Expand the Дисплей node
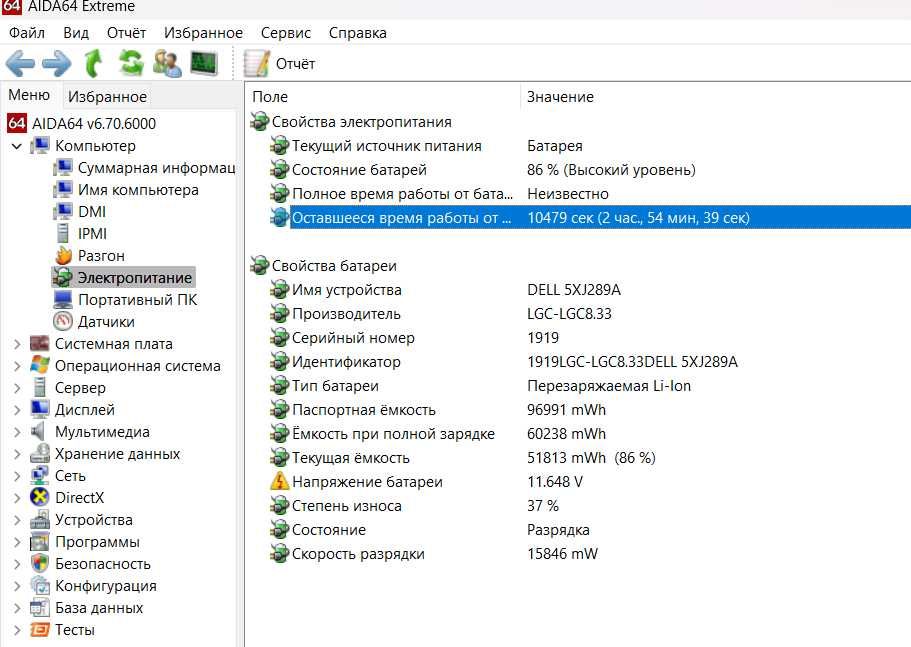911x647 pixels. 17,410
